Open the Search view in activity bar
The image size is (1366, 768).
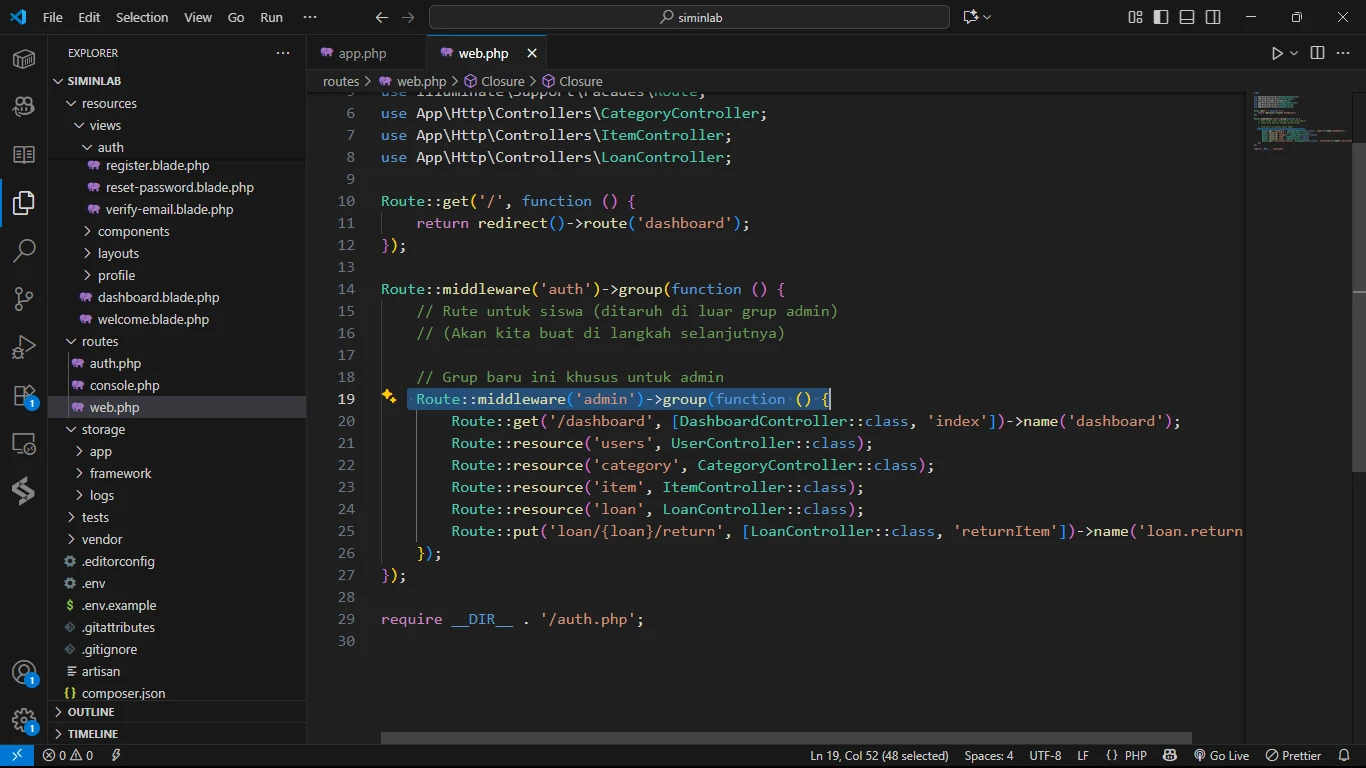click(24, 250)
